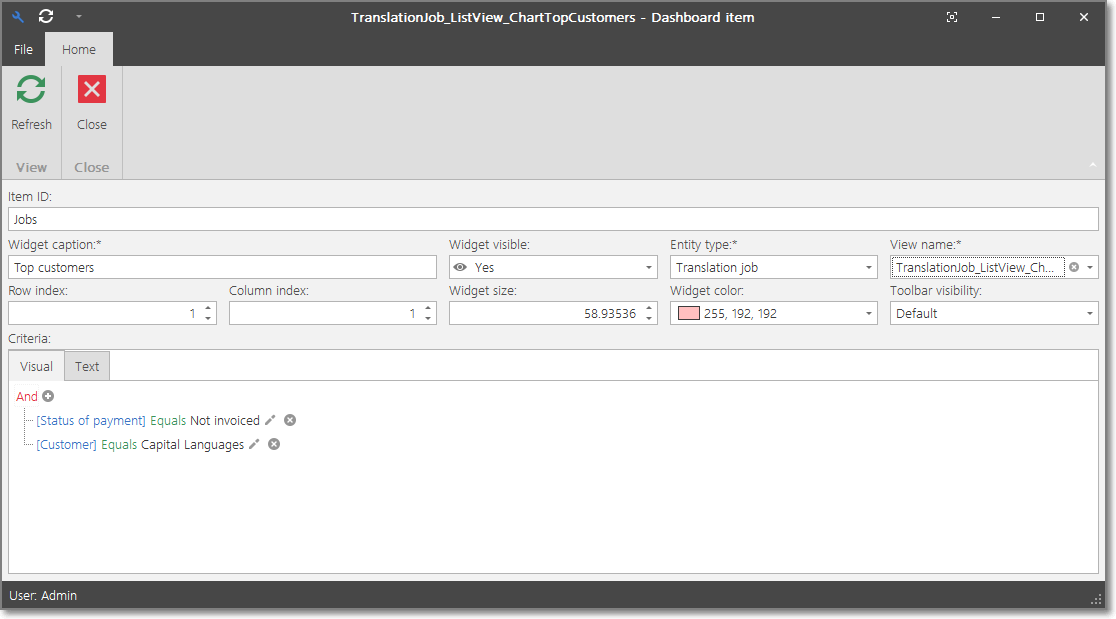The width and height of the screenshot is (1116, 619).
Task: Edit the Customer condition with pencil icon
Action: click(254, 445)
